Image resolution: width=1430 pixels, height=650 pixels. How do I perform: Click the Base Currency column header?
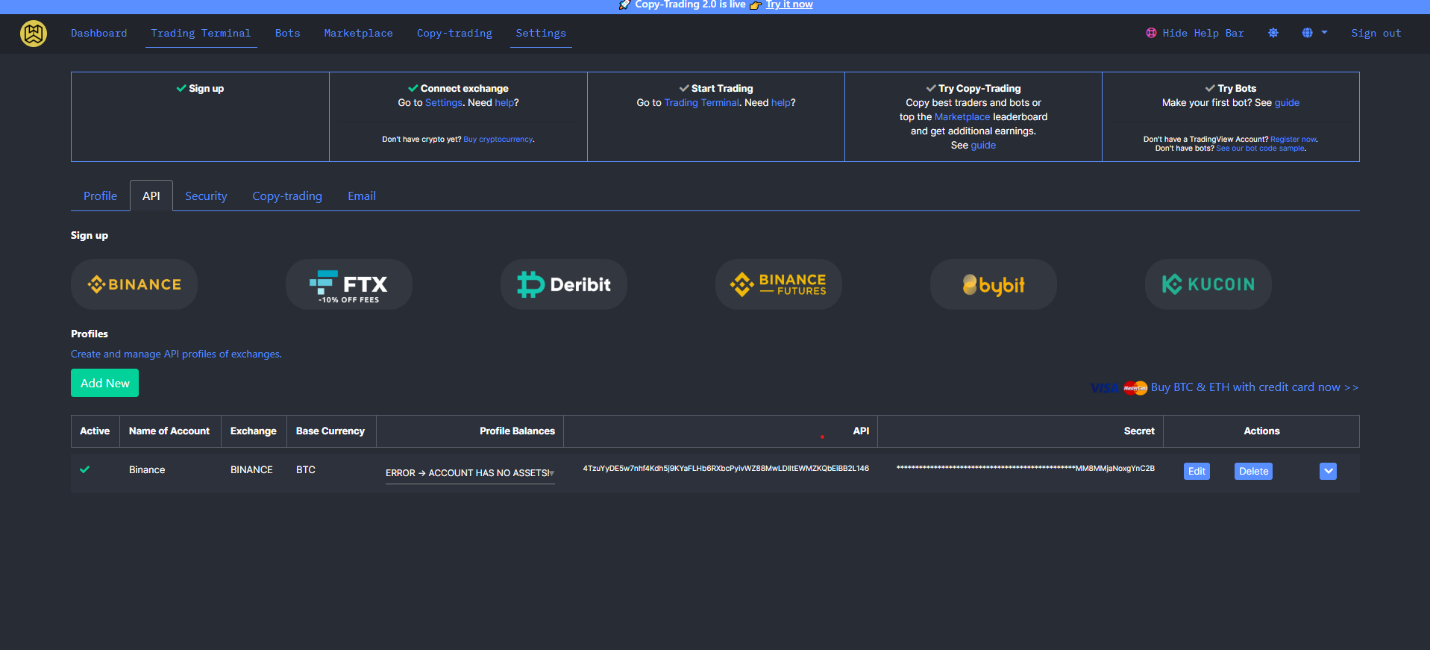click(x=330, y=431)
